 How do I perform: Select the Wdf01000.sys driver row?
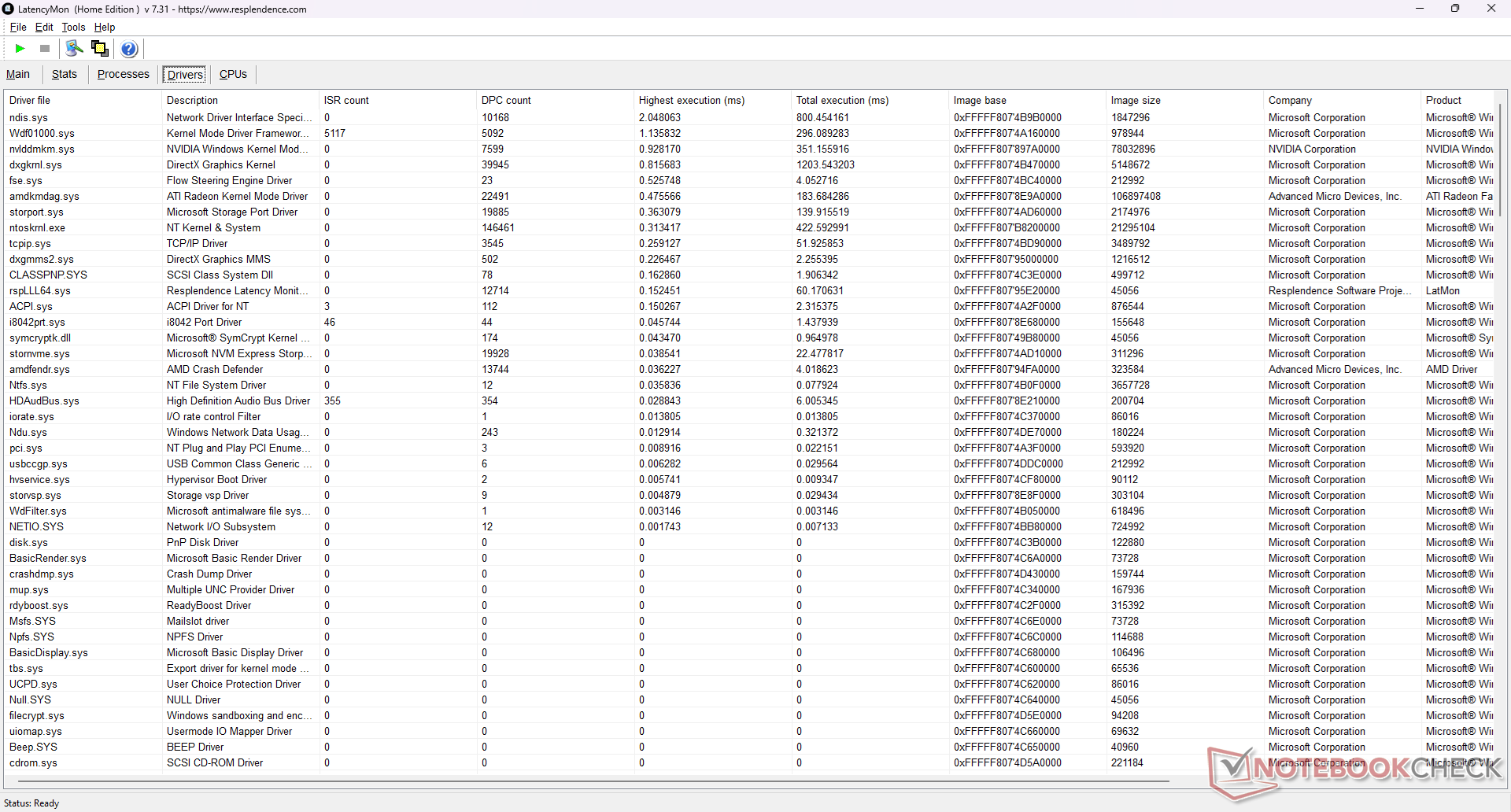(749, 133)
